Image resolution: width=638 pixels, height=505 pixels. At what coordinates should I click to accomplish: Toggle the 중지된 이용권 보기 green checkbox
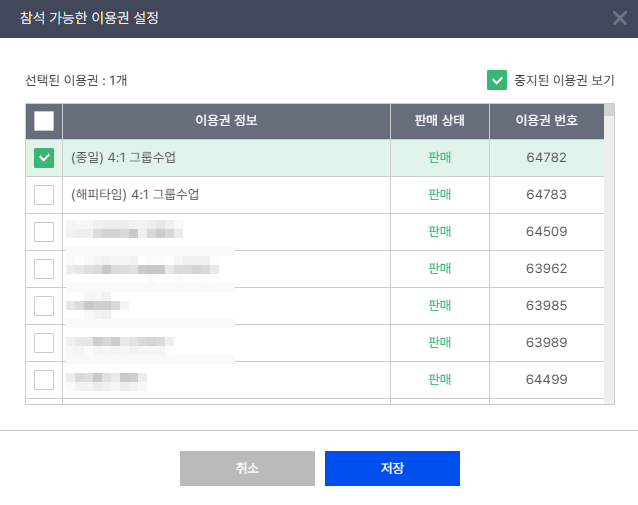(x=497, y=80)
